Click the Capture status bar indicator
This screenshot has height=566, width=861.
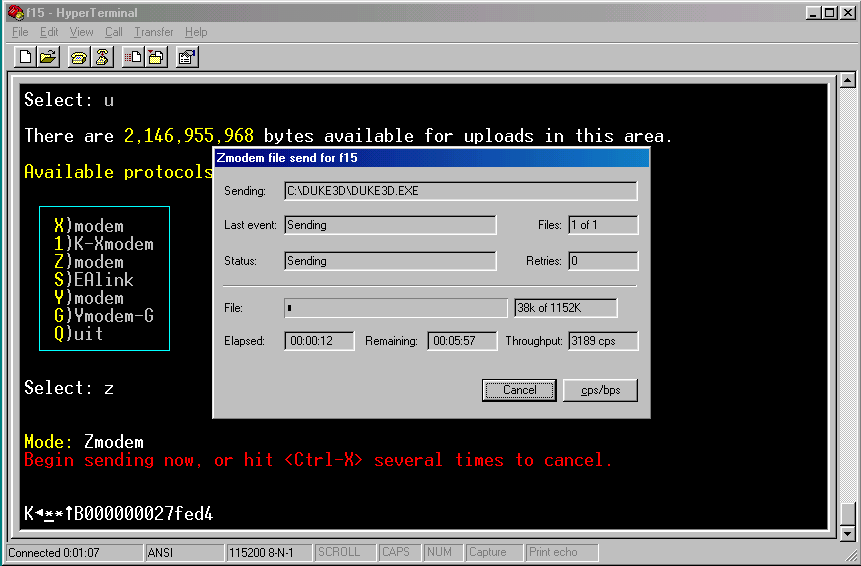click(x=495, y=552)
